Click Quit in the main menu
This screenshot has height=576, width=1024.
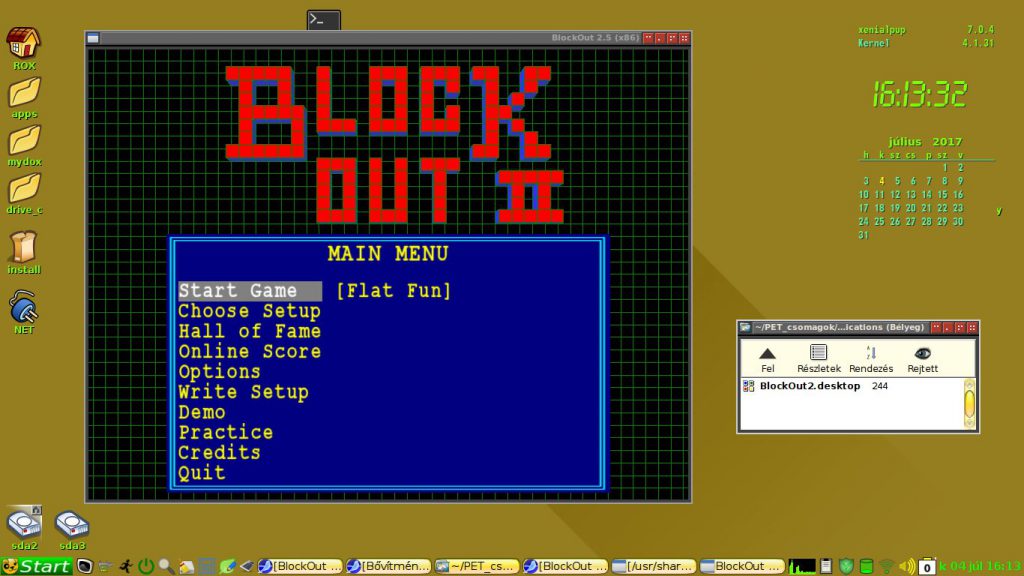[x=201, y=473]
